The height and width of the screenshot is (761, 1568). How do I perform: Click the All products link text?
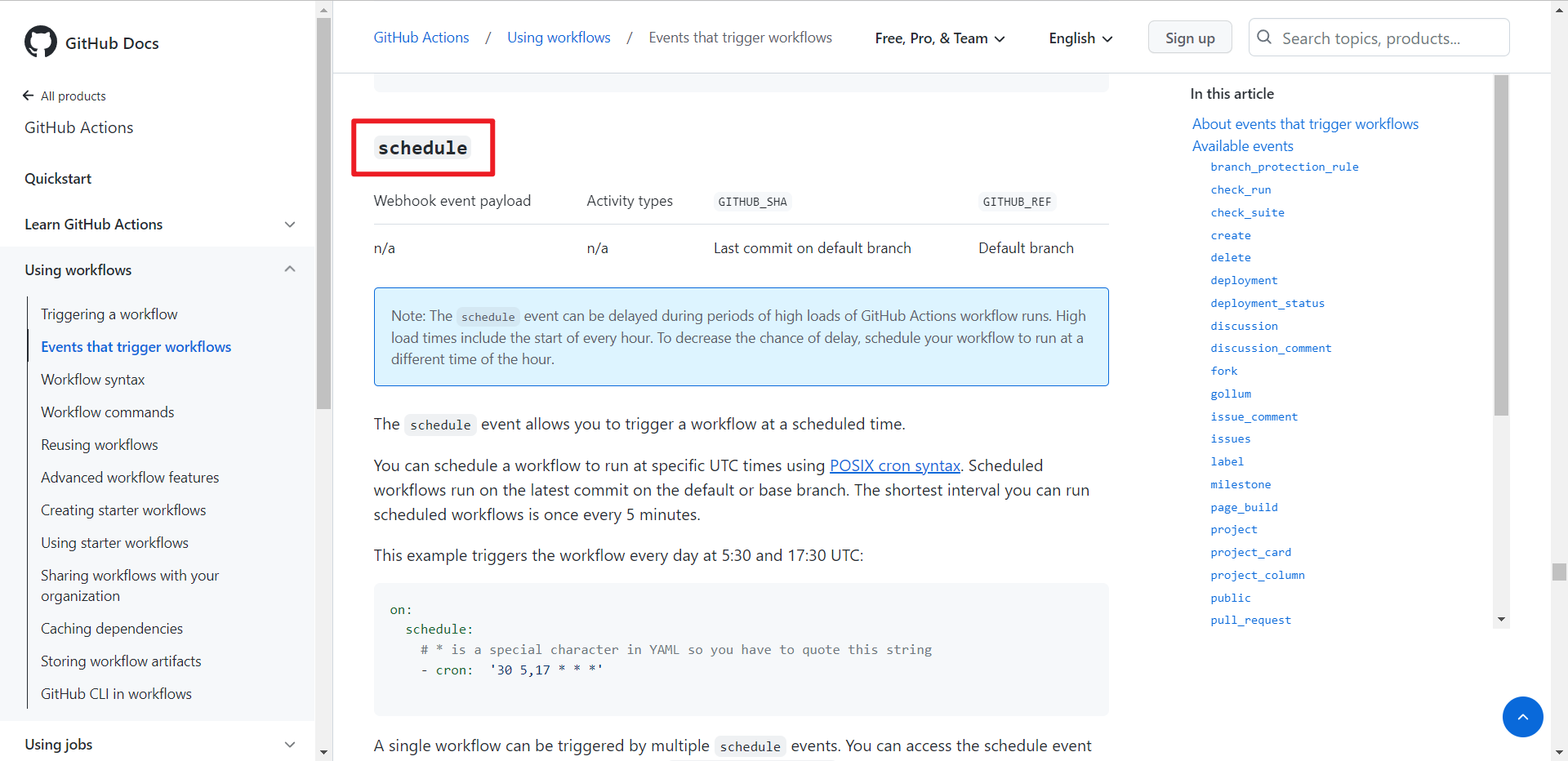(73, 96)
